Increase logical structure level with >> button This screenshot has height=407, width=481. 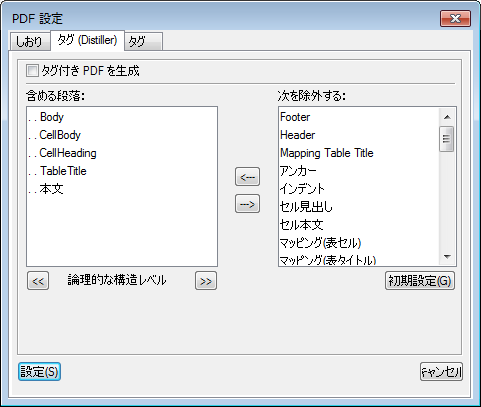206,281
